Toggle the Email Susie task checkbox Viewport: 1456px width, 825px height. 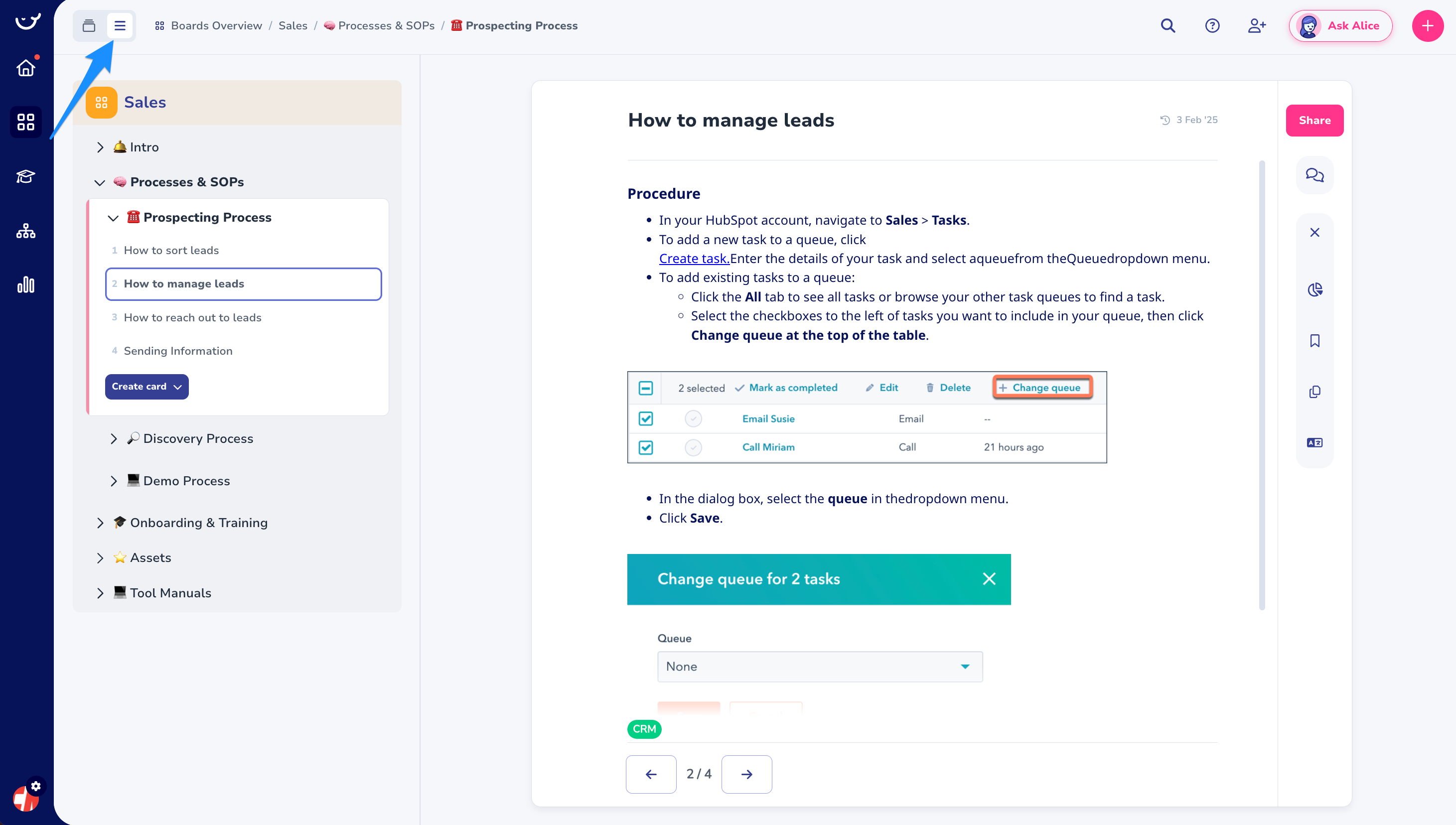(x=646, y=419)
